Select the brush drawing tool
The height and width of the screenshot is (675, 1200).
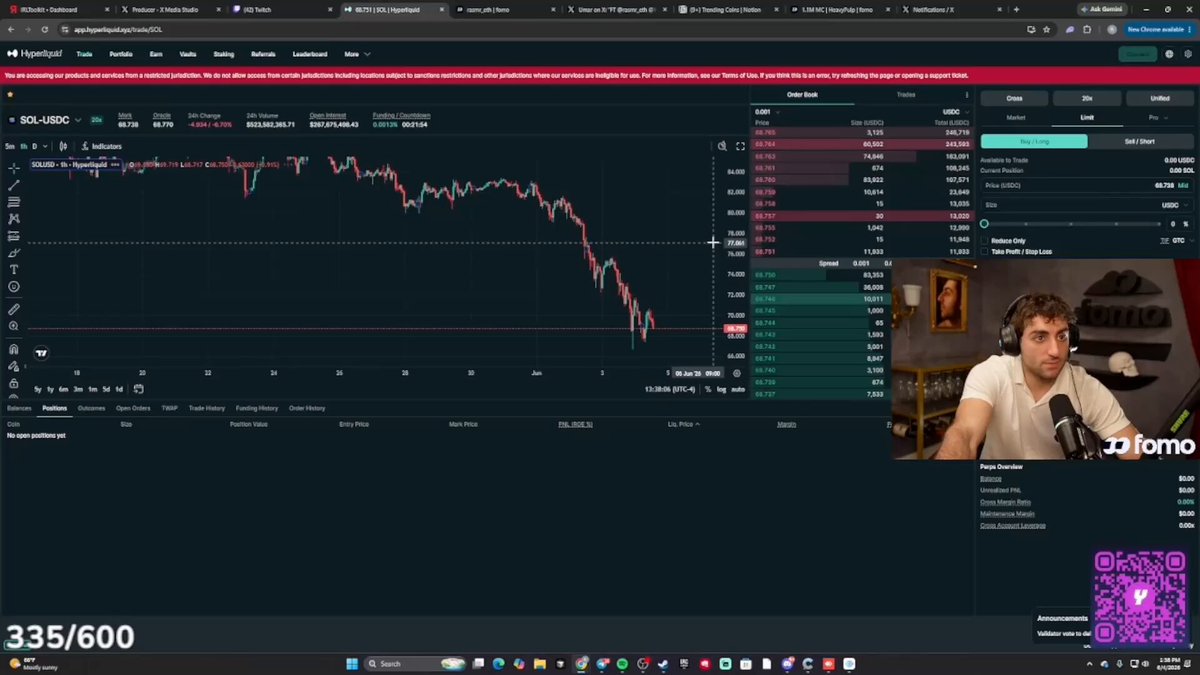(14, 253)
